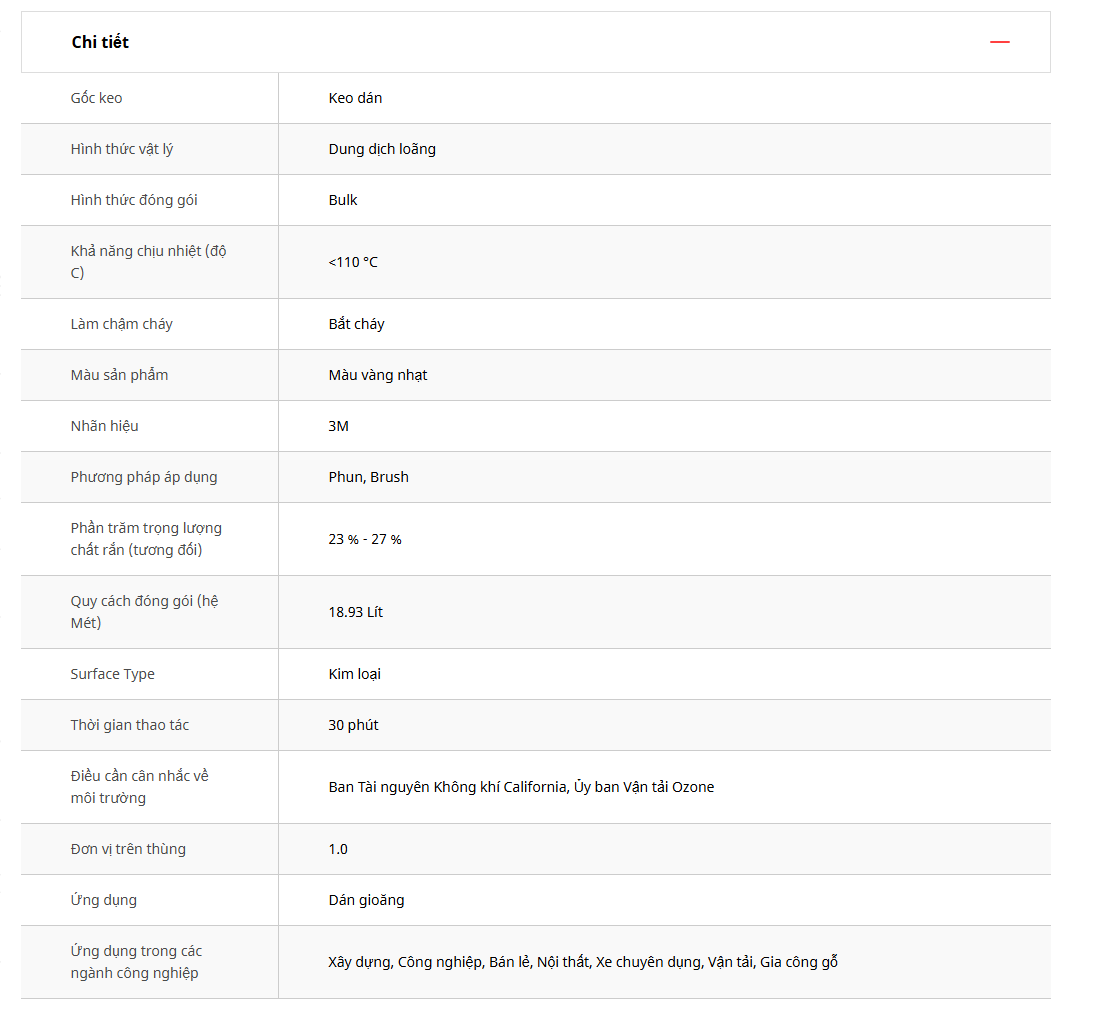Click the 3M brand value

[339, 426]
